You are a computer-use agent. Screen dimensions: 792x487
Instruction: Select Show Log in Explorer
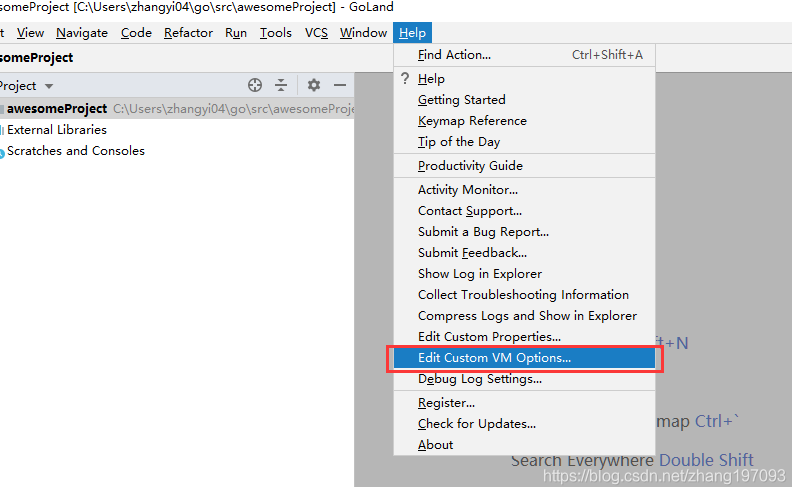pos(524,274)
